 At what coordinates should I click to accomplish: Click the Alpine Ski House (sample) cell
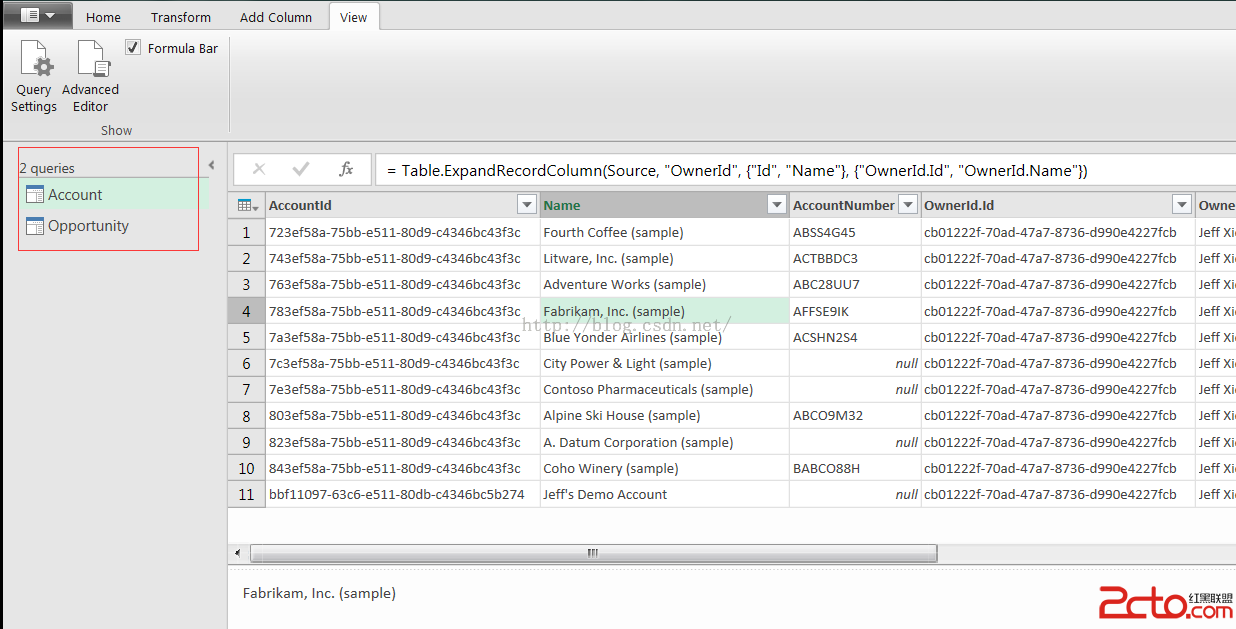pos(665,415)
